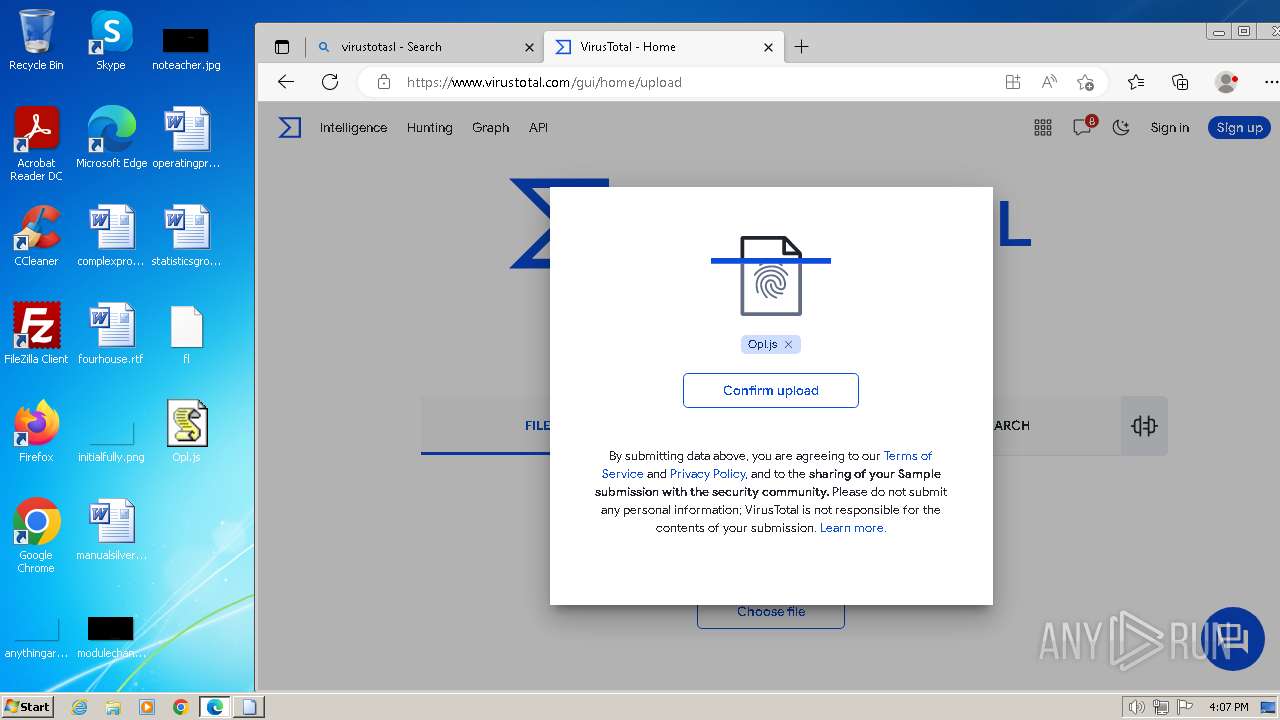Select Recycle Bin desktop icon

point(36,41)
